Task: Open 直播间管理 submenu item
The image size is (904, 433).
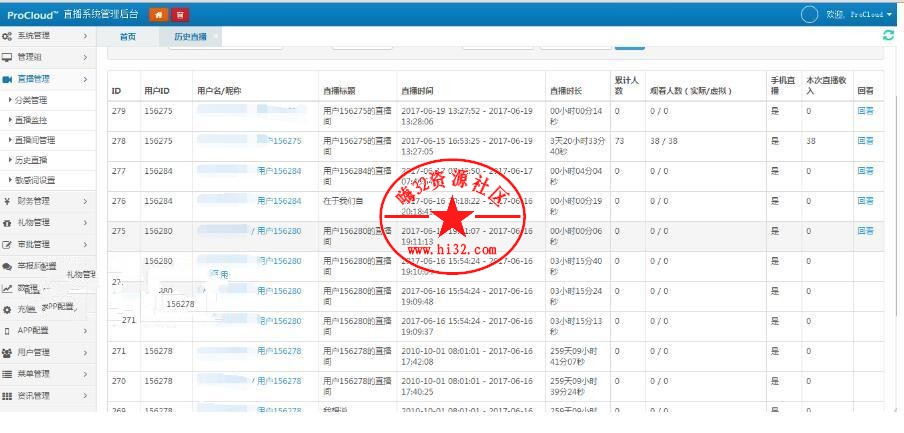Action: click(x=35, y=140)
